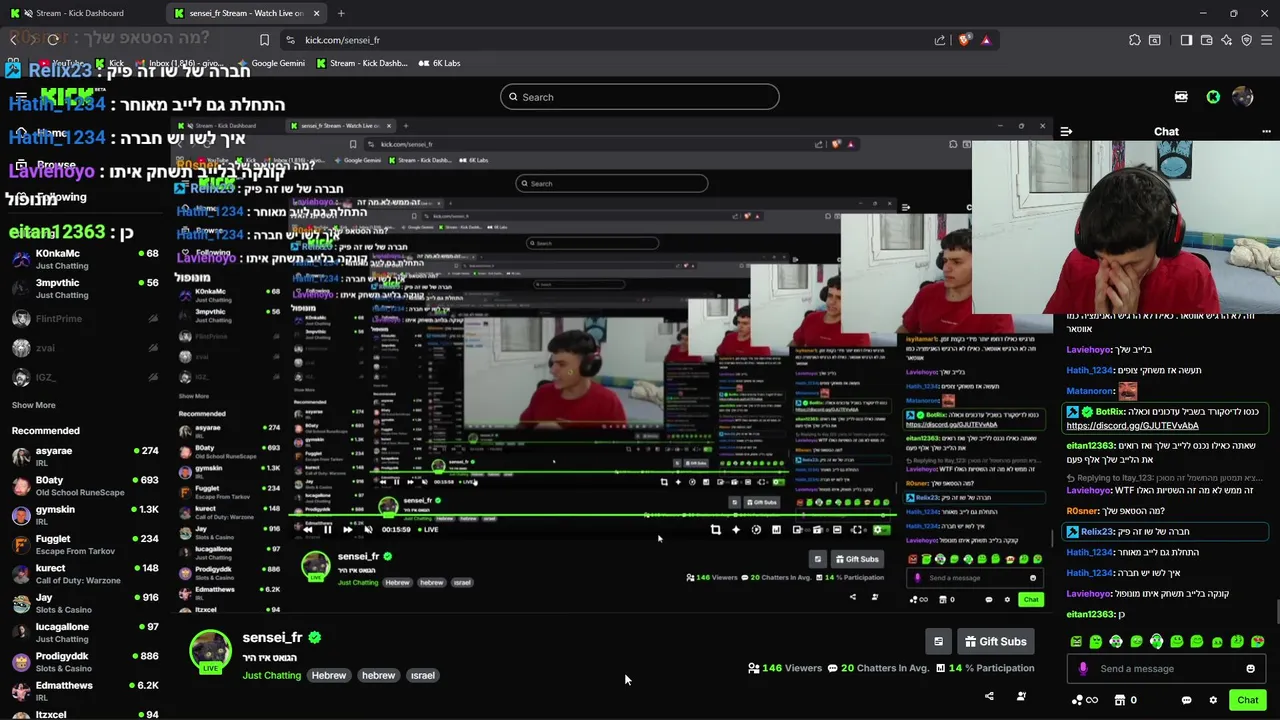Open chat settings gear

[1213, 700]
